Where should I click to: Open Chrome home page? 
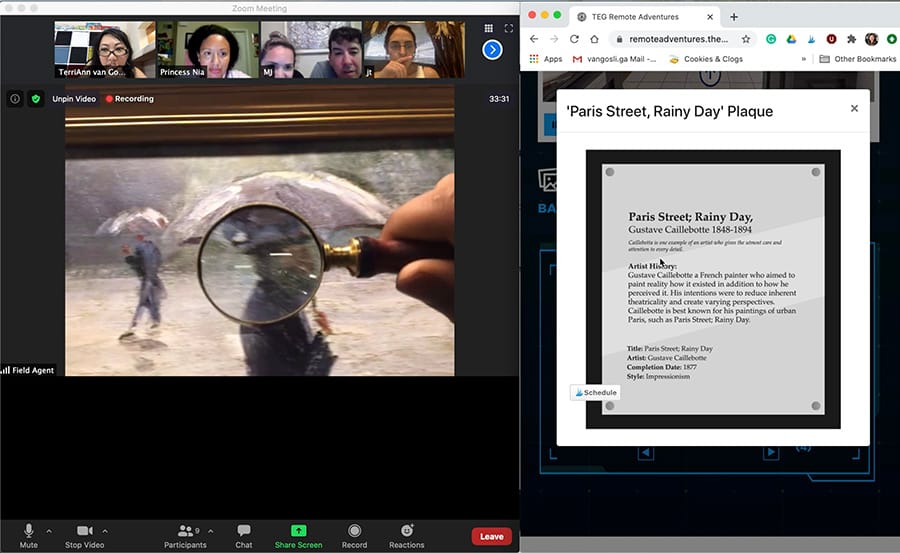point(594,39)
